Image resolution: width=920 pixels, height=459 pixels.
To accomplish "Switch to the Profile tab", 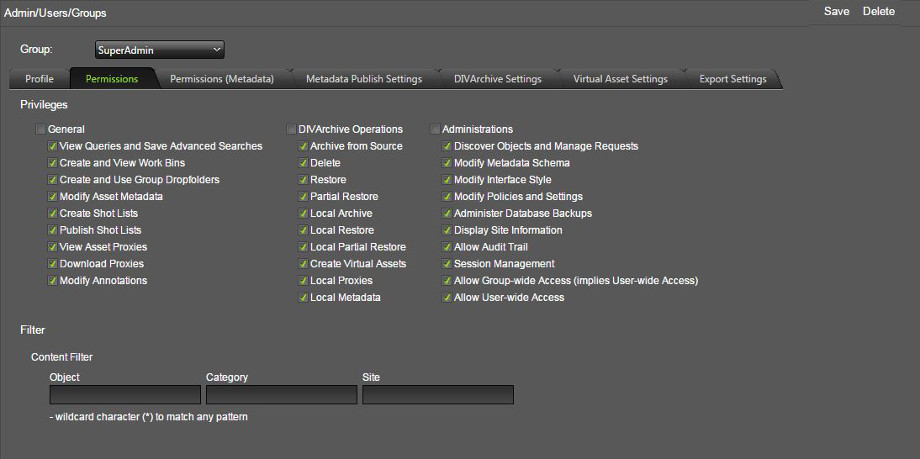I will click(x=39, y=79).
